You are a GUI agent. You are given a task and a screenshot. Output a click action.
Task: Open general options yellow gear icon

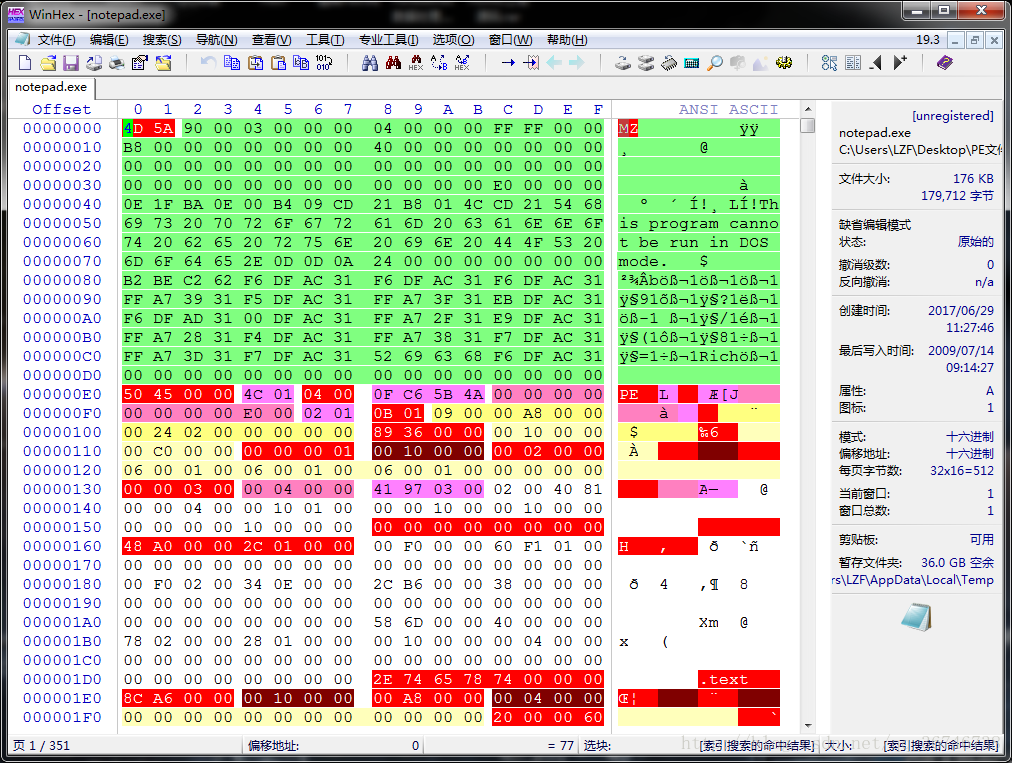784,63
